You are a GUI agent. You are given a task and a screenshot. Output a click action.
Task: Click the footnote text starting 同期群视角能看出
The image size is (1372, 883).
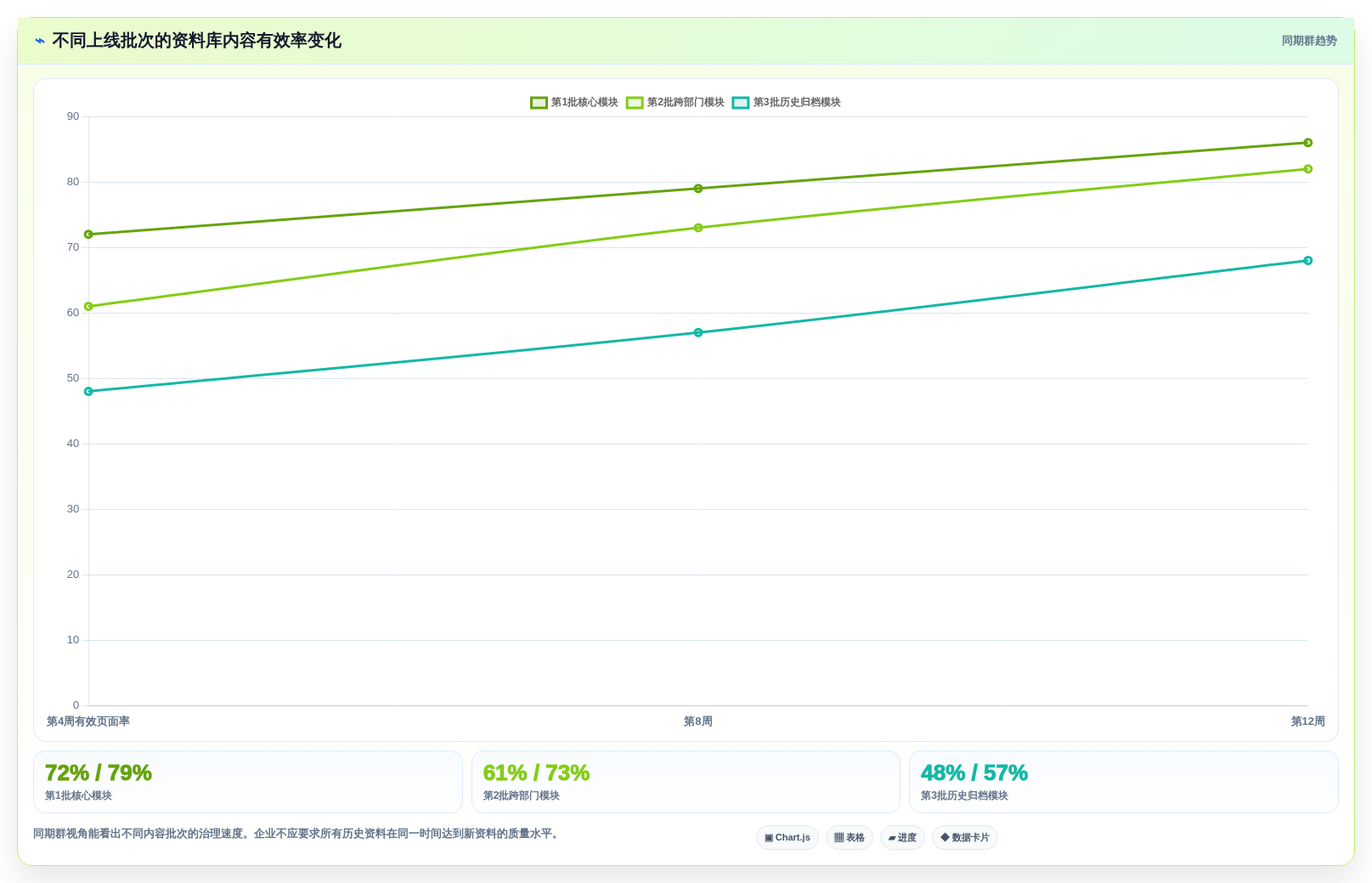(298, 834)
